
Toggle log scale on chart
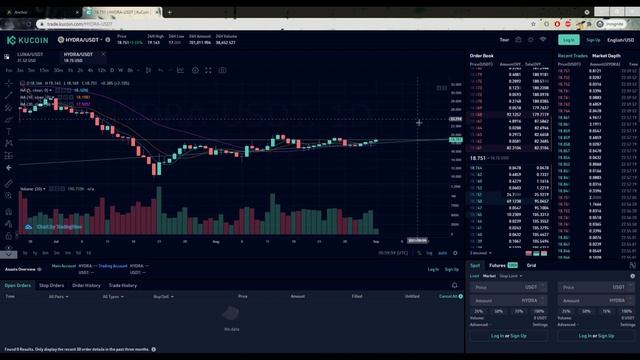429,253
